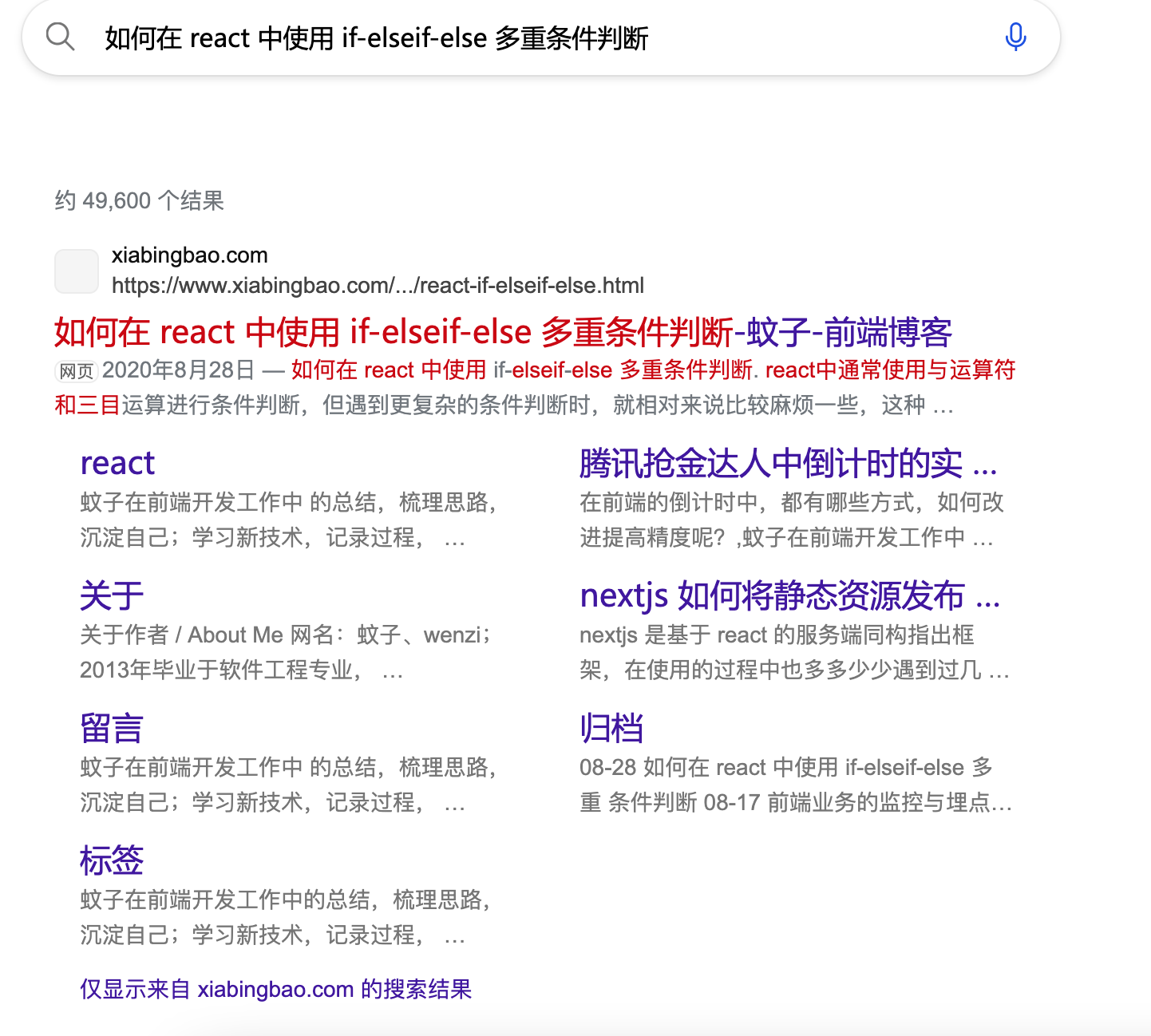Image resolution: width=1151 pixels, height=1036 pixels.
Task: Click description nextjs 是基于 react 的服务端同构指出框
Action: pos(777,635)
